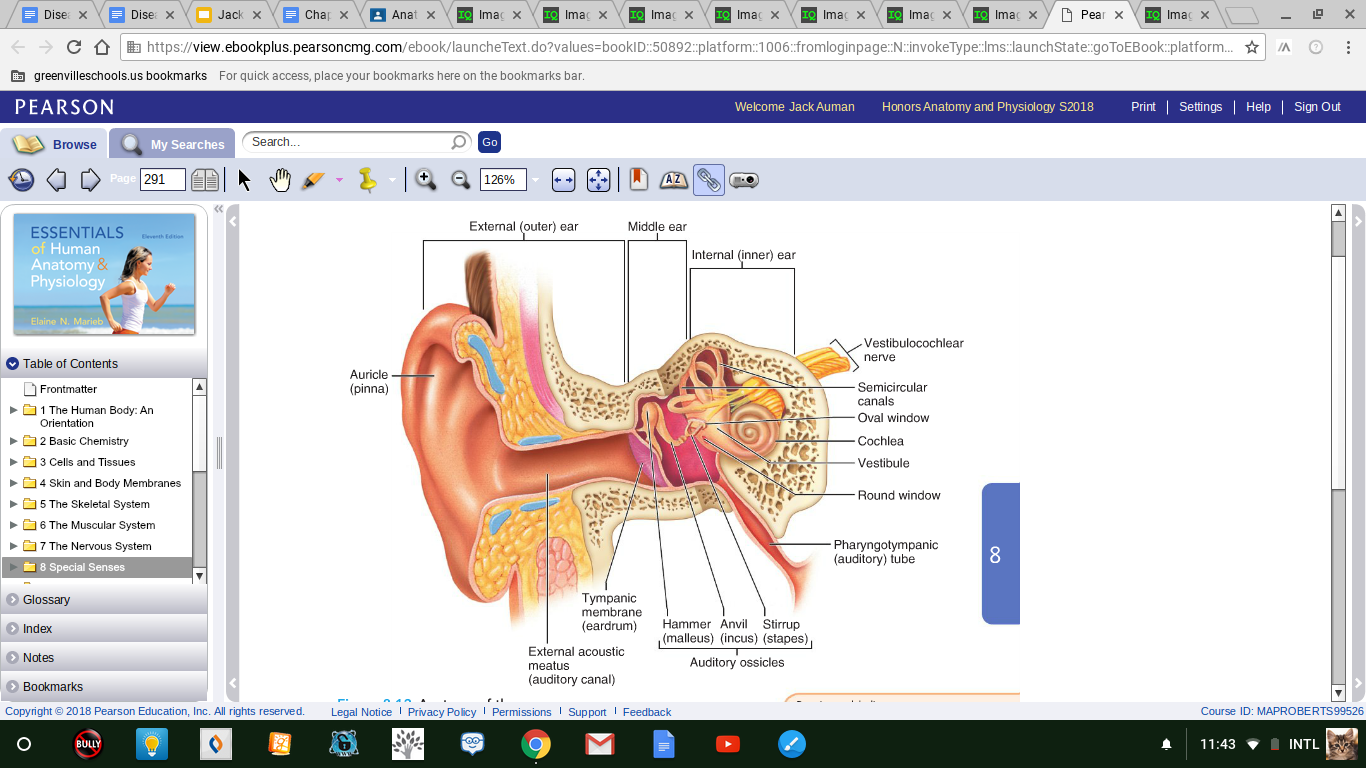The width and height of the screenshot is (1366, 768).
Task: Click the Go search button
Action: pos(489,142)
